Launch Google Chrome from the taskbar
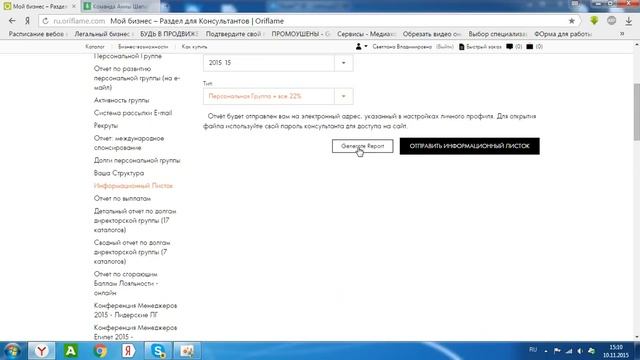 tap(100, 351)
